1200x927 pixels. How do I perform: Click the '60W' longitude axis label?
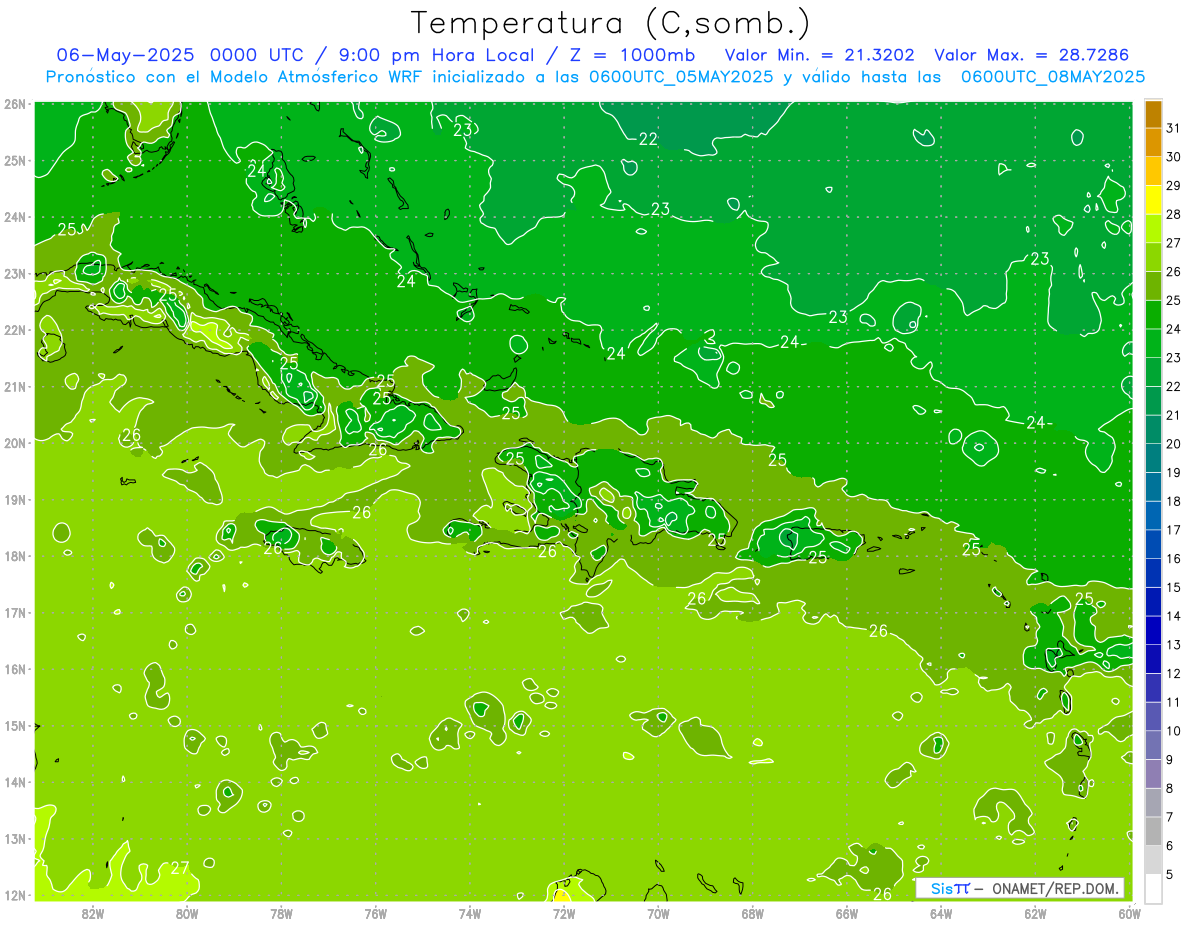click(1129, 913)
